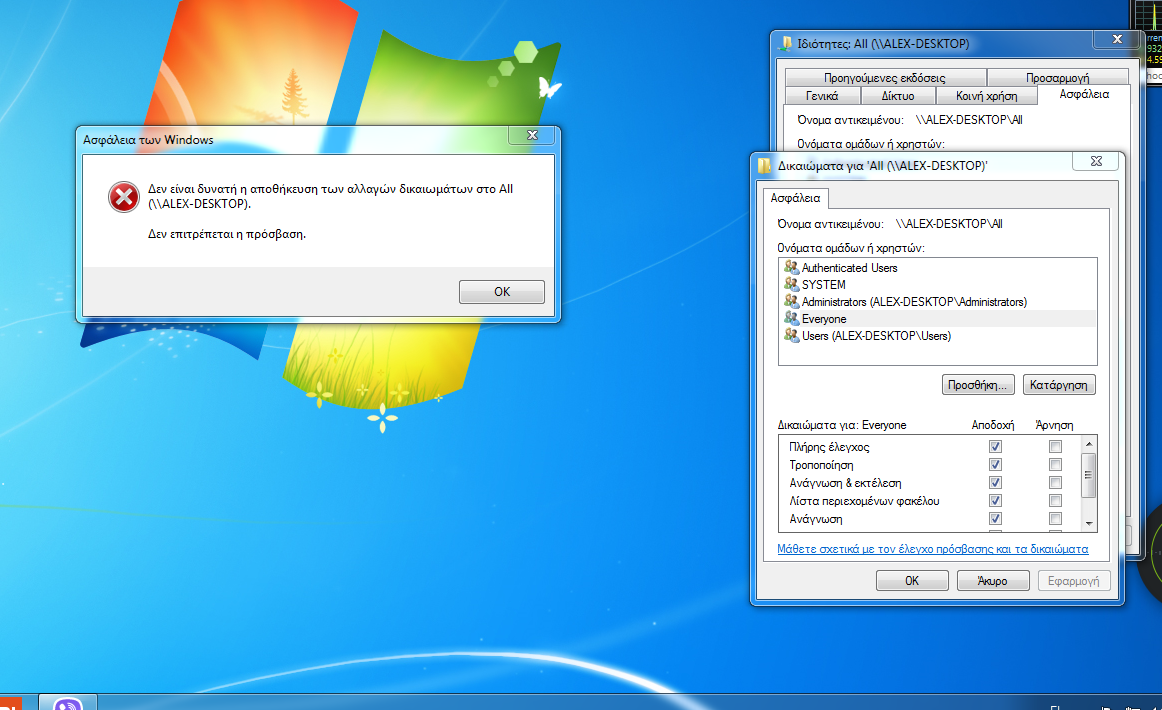The width and height of the screenshot is (1162, 710).
Task: Click the Προσθήκη... button
Action: click(977, 385)
